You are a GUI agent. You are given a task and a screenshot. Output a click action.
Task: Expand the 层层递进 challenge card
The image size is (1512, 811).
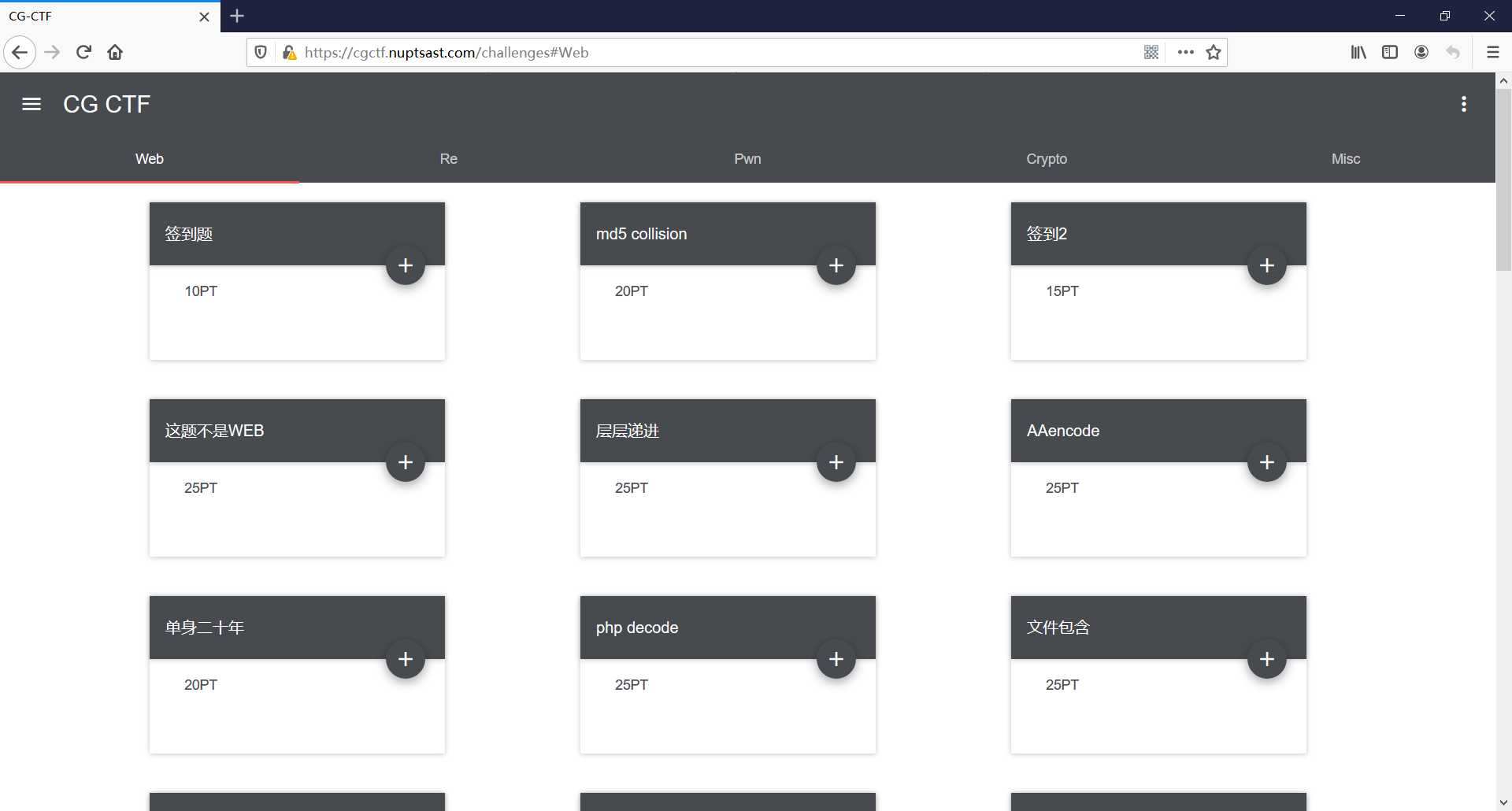(836, 462)
